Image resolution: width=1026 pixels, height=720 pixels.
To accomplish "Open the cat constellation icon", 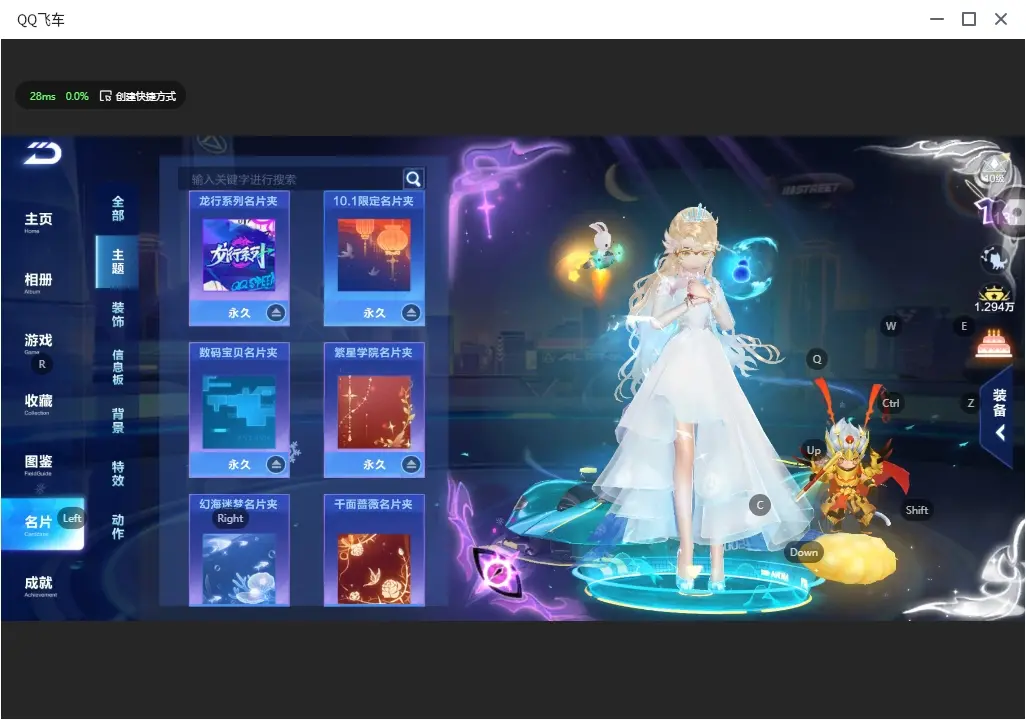I will [x=994, y=259].
